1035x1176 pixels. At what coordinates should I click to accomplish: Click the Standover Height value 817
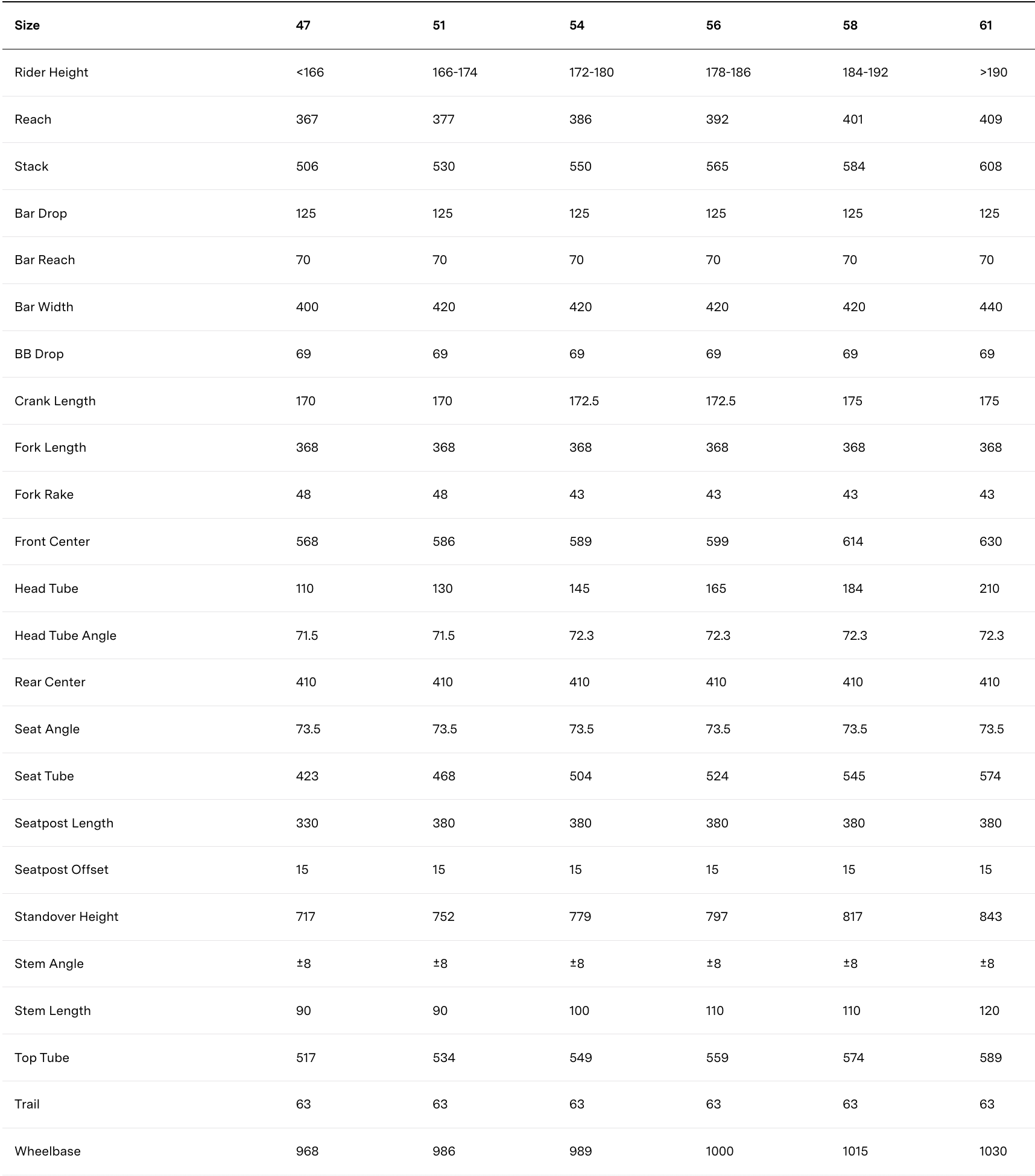click(x=852, y=917)
